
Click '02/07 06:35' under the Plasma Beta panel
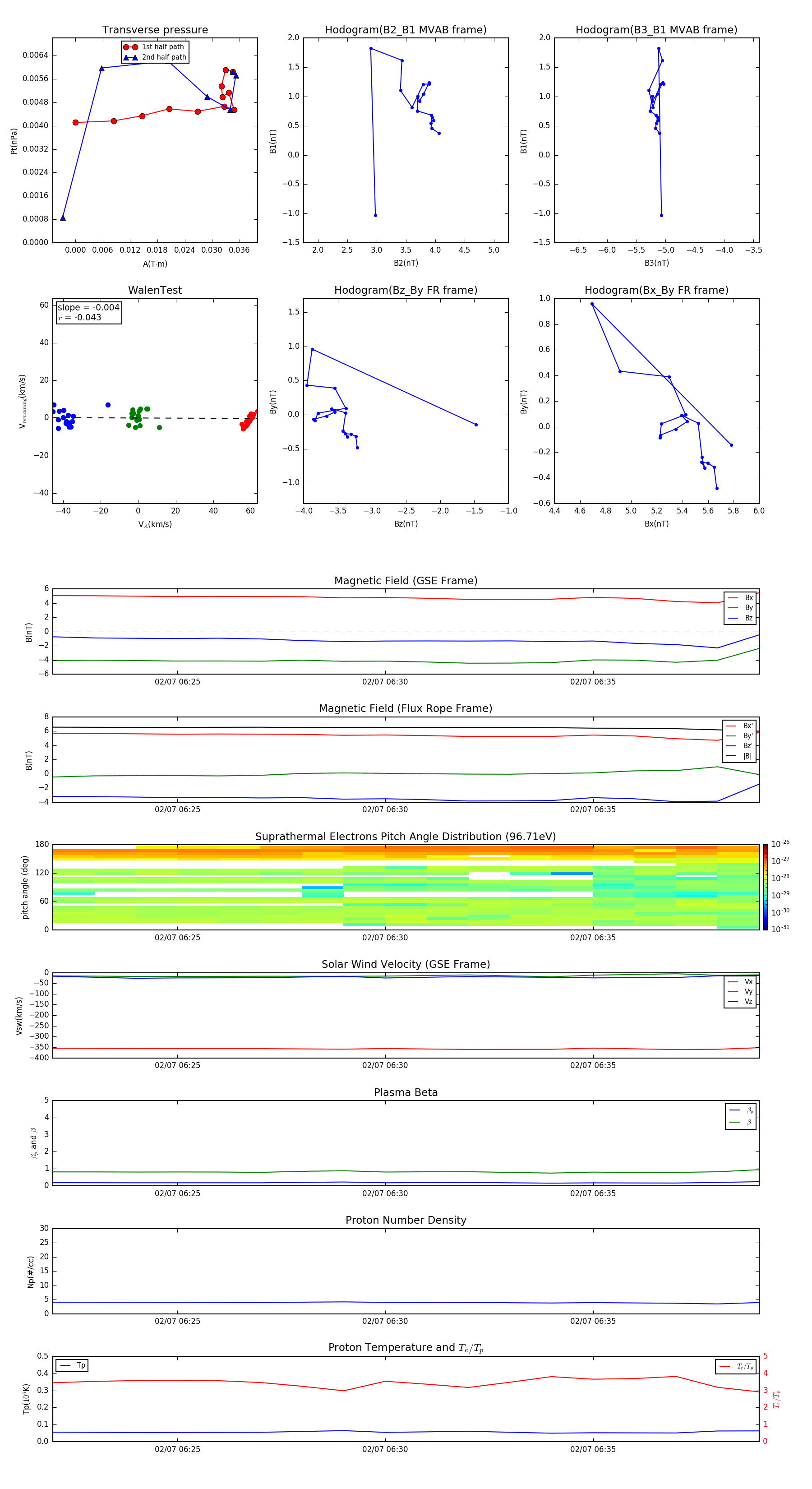coord(593,1193)
